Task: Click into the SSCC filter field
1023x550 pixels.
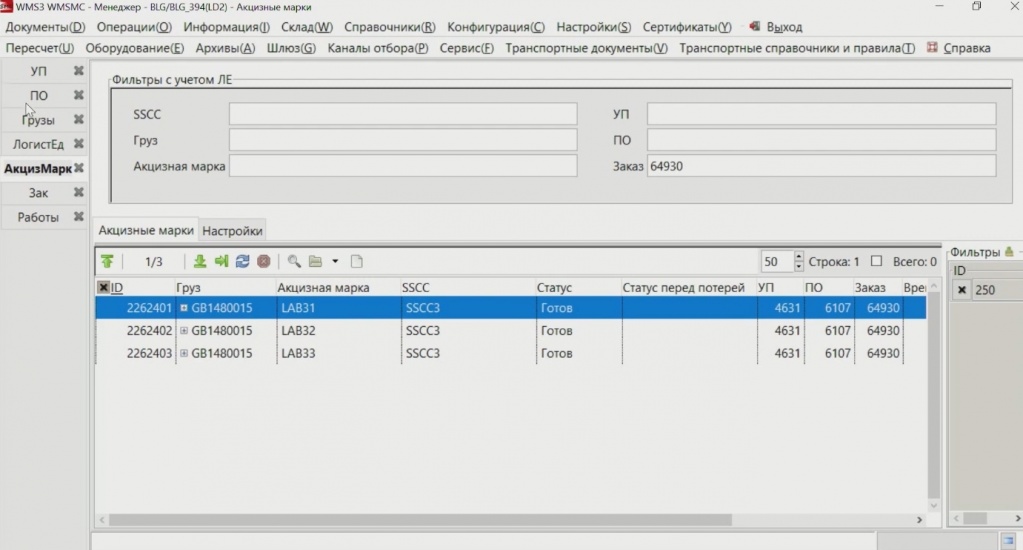Action: click(x=403, y=114)
